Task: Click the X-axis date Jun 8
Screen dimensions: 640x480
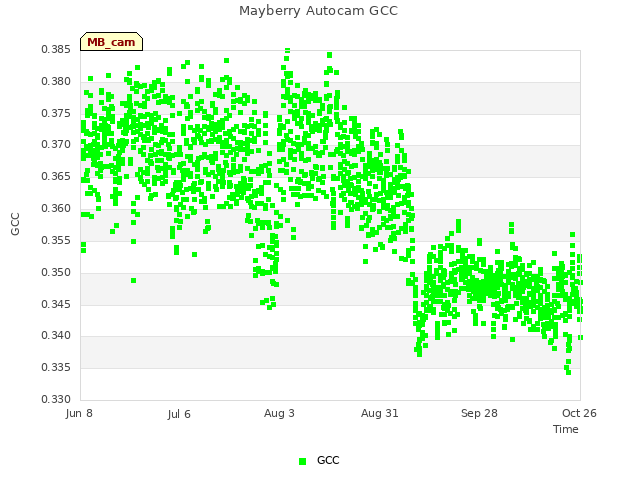Action: [x=79, y=413]
